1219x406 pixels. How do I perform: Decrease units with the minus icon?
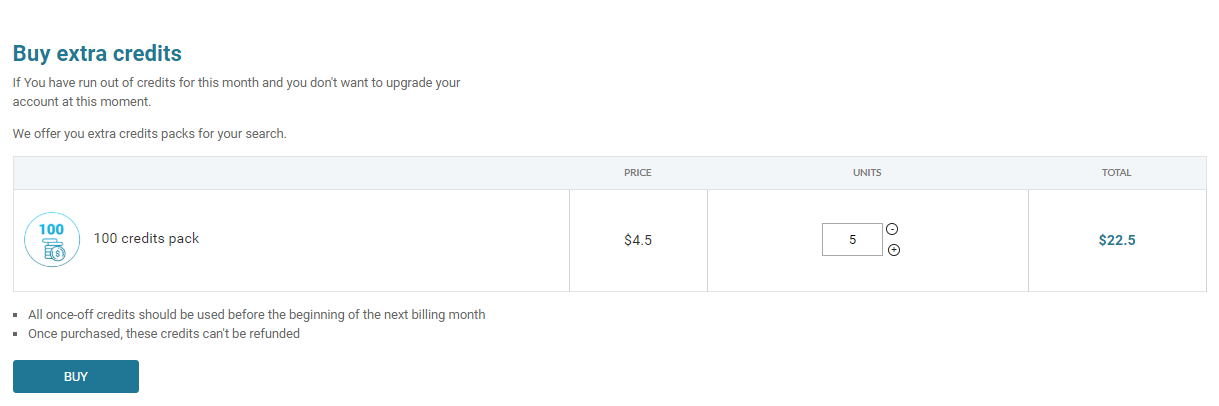pos(892,229)
